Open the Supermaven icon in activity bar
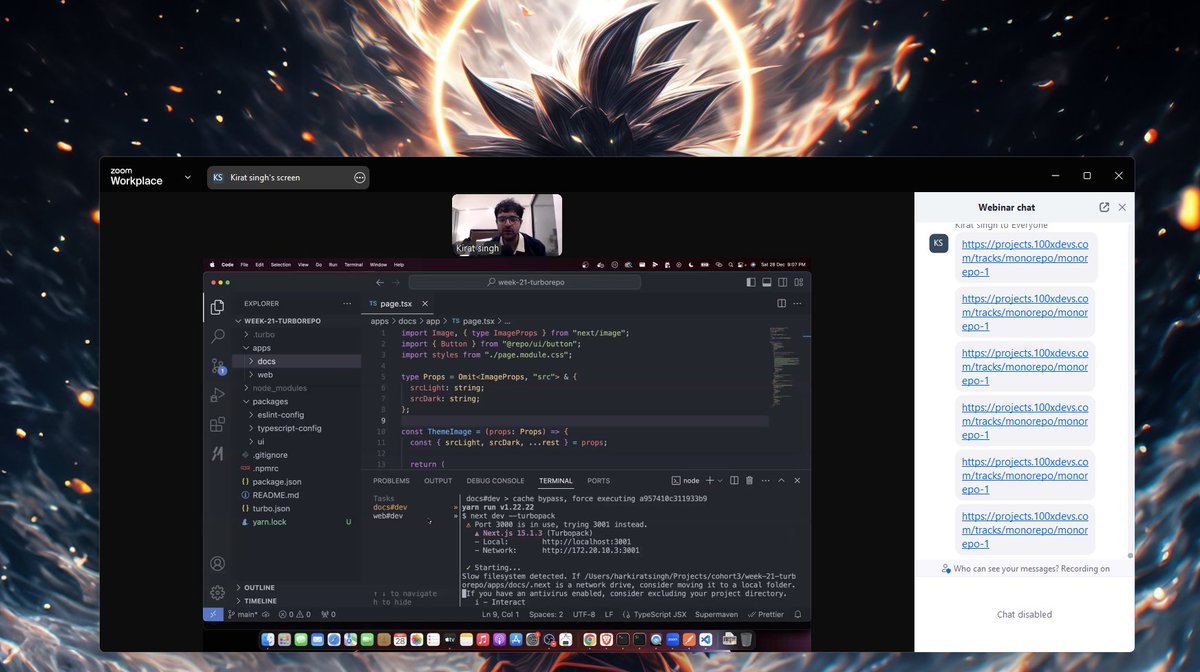Screen dimensions: 1200x672 pos(217,453)
